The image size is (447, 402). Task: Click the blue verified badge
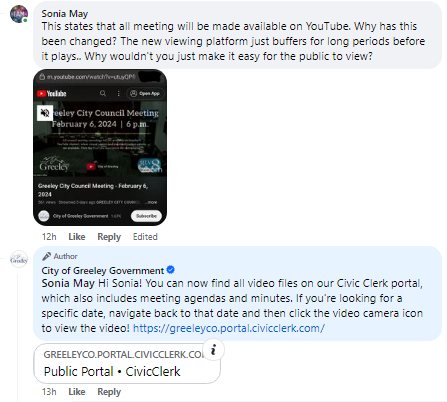tap(170, 270)
